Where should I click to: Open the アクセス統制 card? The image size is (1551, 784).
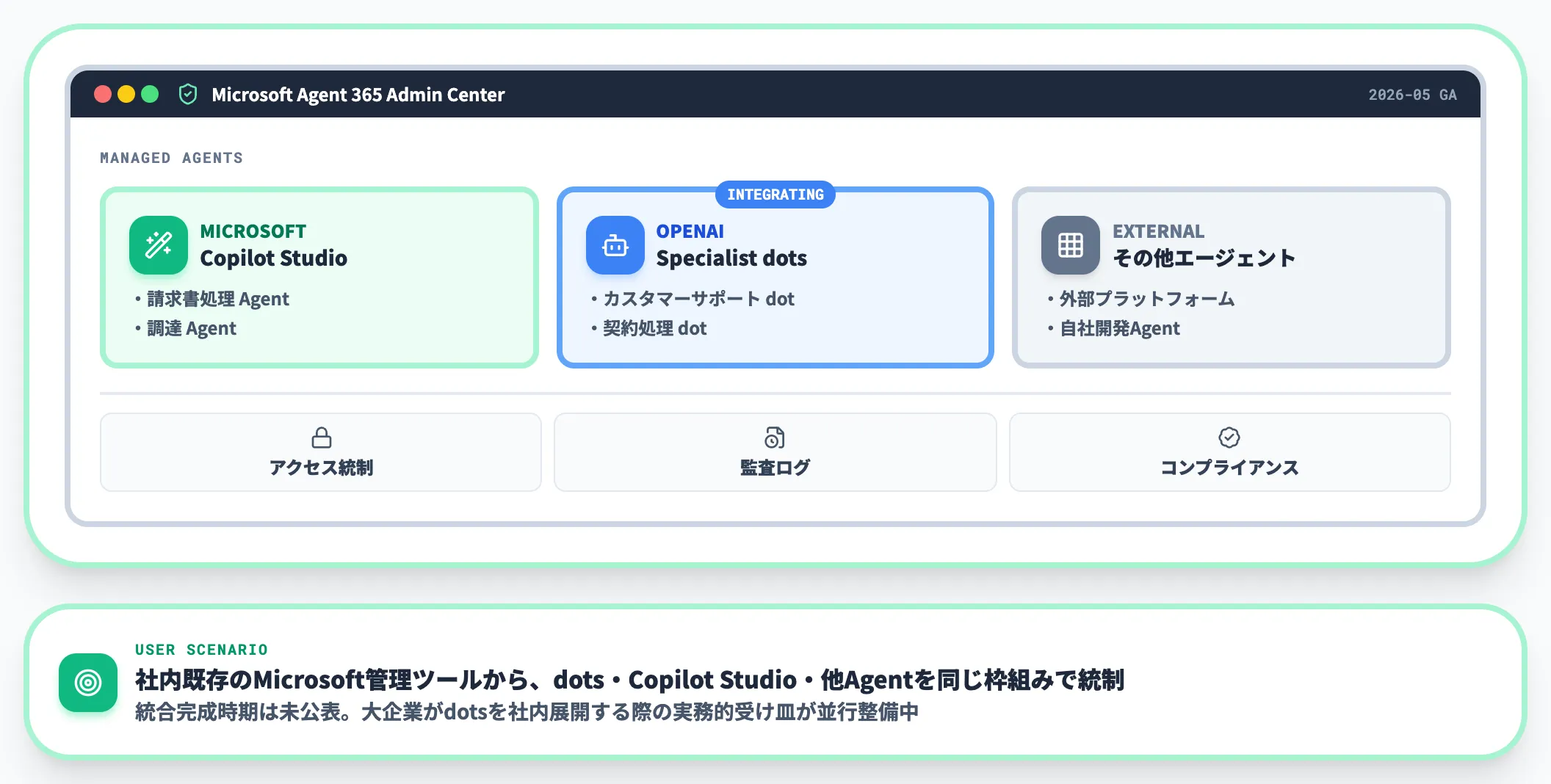tap(321, 452)
